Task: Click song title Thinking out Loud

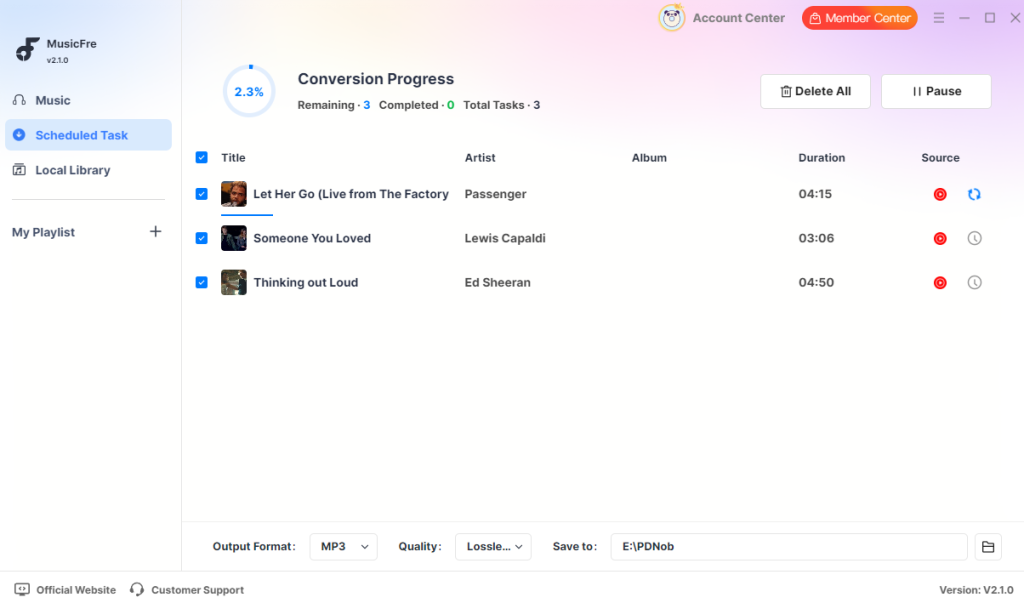Action: tap(306, 282)
